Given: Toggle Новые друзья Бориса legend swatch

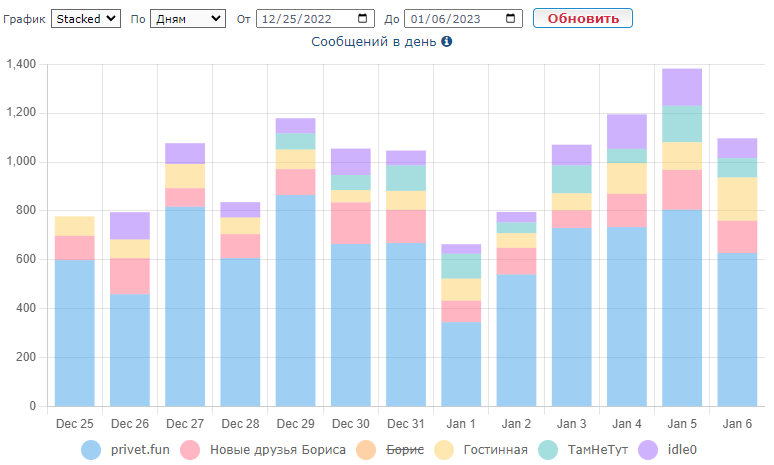Looking at the screenshot, I should pos(190,450).
